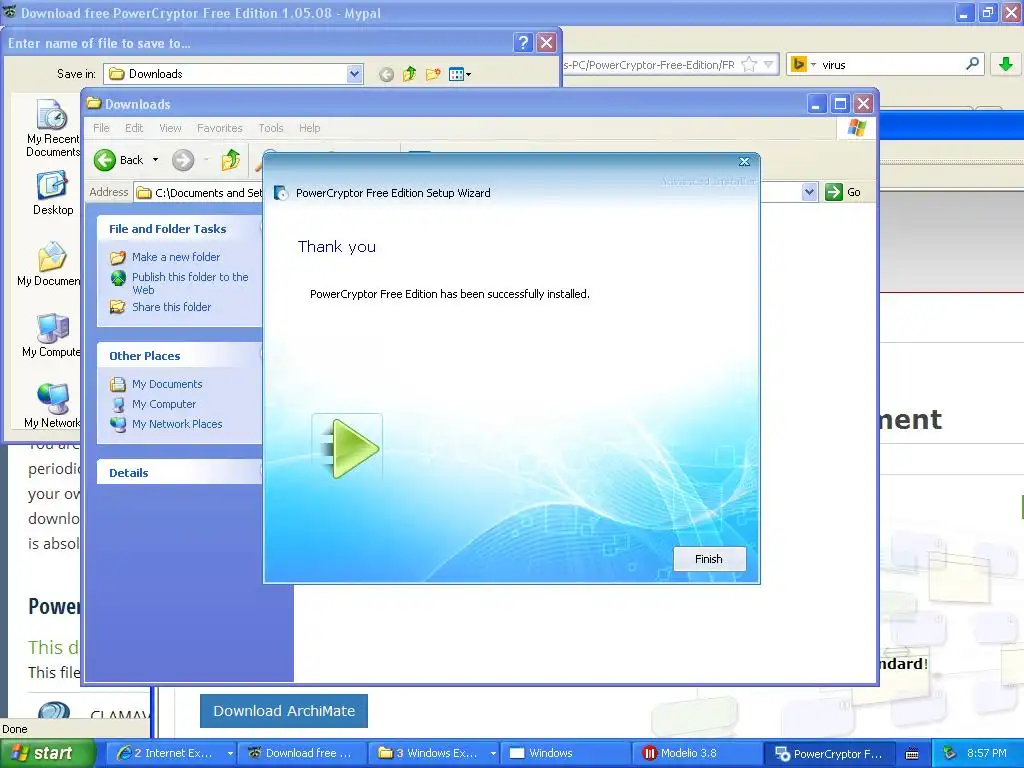Open the green Downloads arrow in Mypal
The height and width of the screenshot is (768, 1024).
(x=1006, y=64)
